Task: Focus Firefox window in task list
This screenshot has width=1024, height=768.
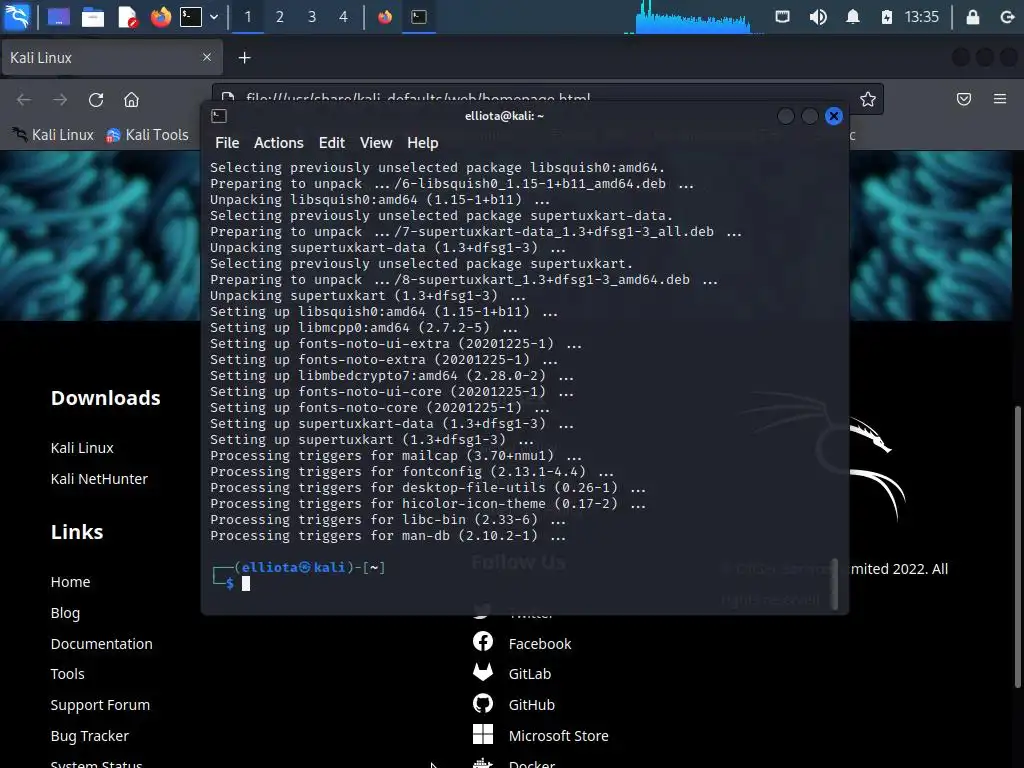Action: pyautogui.click(x=385, y=16)
